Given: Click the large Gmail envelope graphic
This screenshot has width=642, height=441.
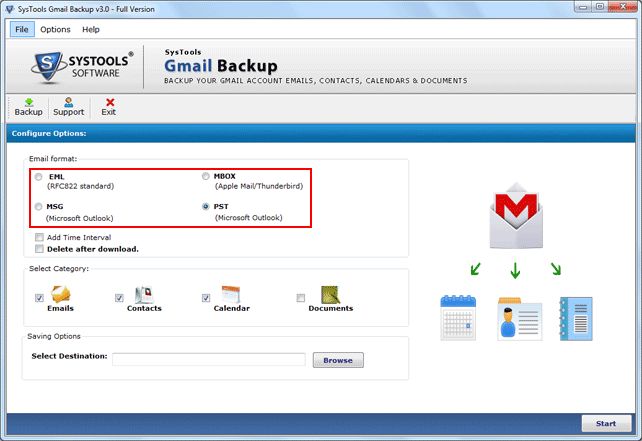Looking at the screenshot, I should coord(516,216).
